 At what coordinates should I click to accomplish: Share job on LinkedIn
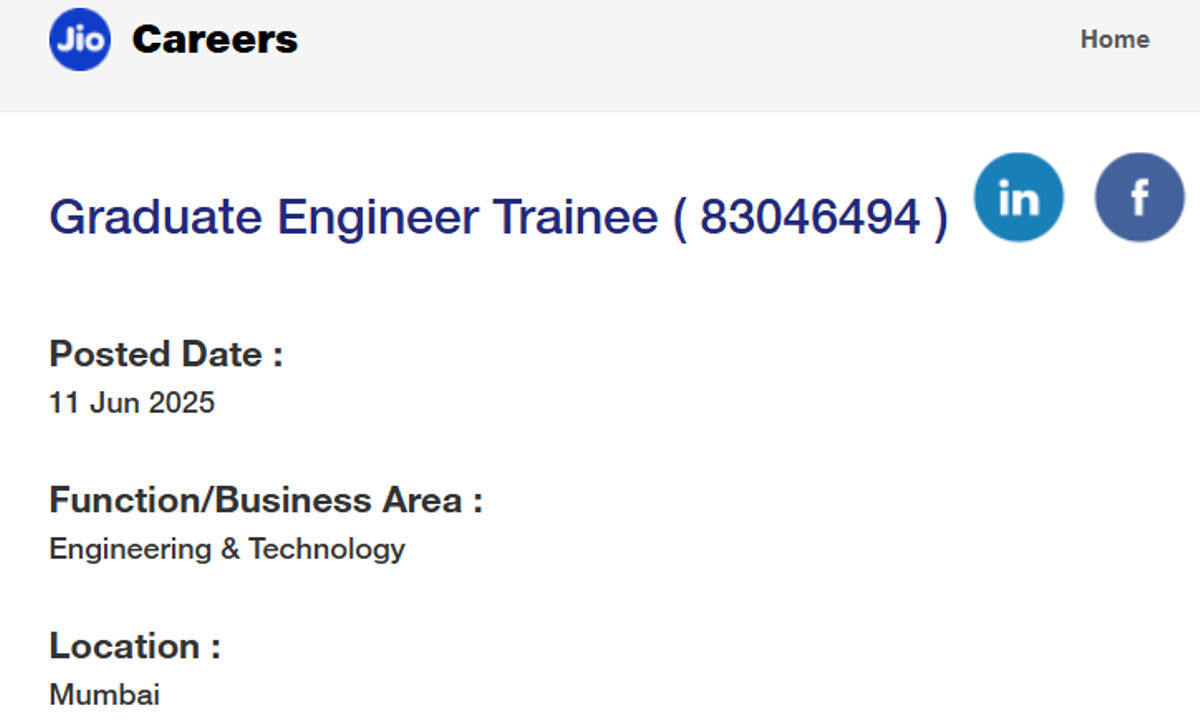pos(1019,197)
